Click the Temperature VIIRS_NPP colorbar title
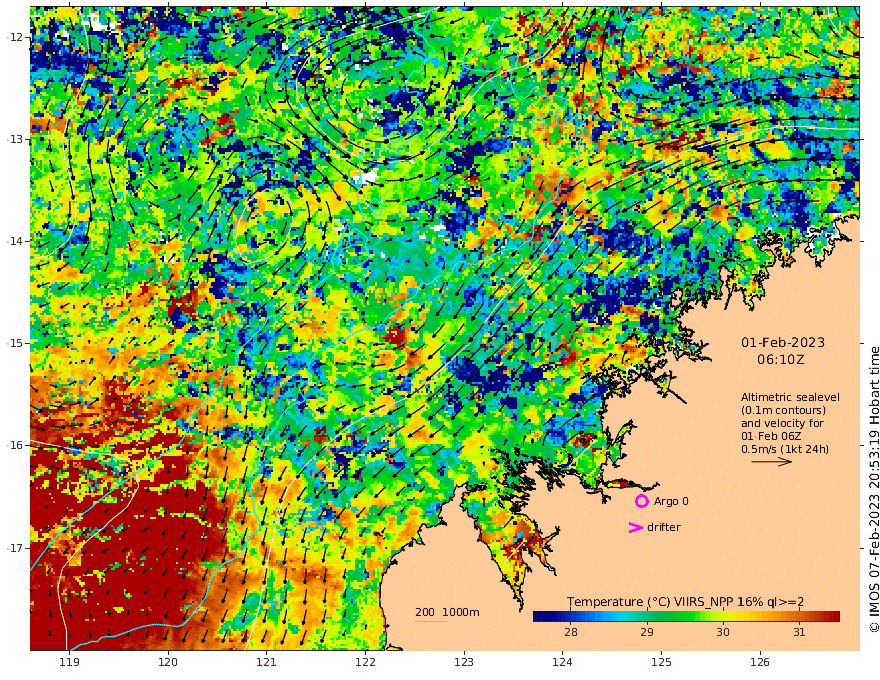This screenshot has width=880, height=680. (685, 602)
